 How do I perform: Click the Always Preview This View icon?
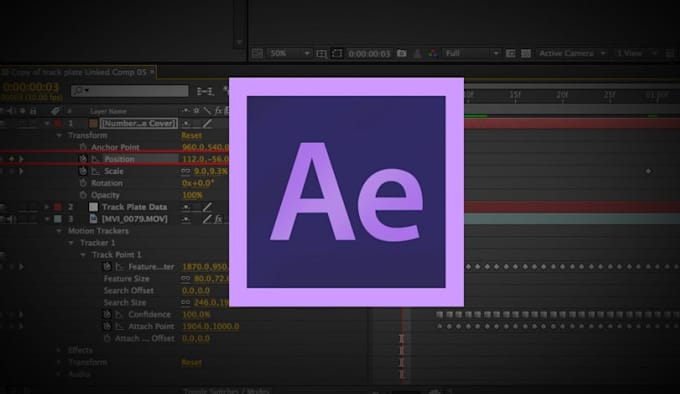tap(257, 53)
